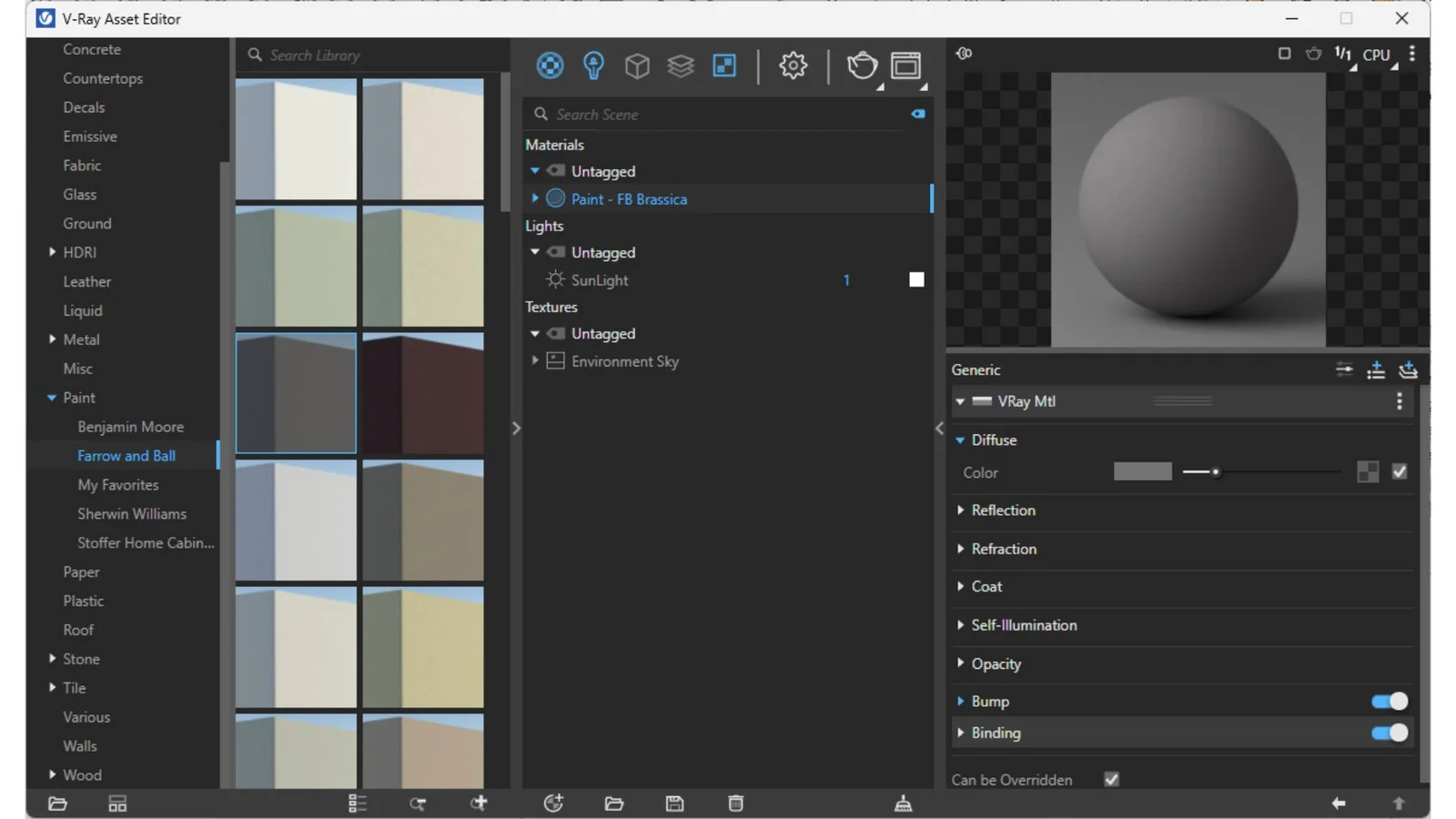Open the Lights panel icon

point(593,66)
